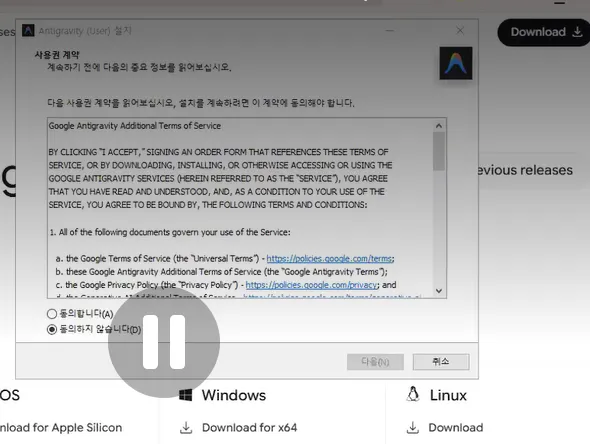Open the previous releases link

(x=525, y=170)
